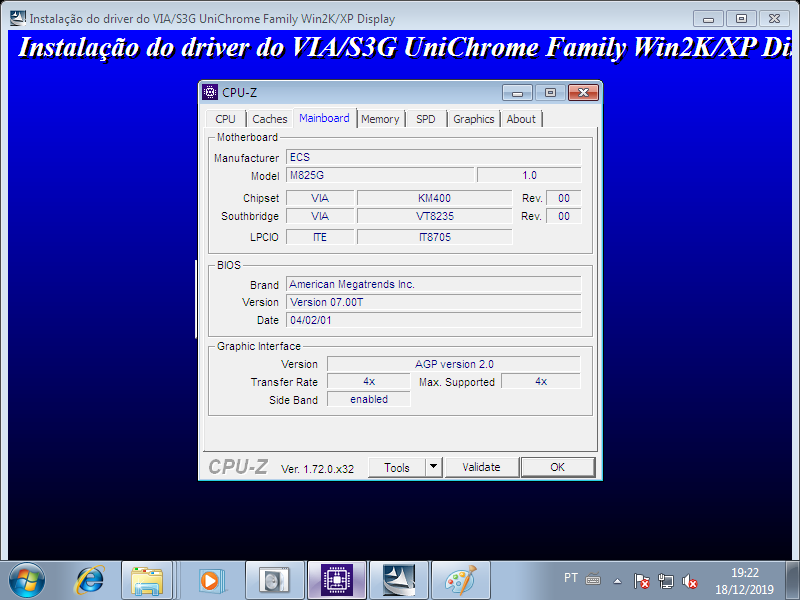Minimize the VIA driver installer window
The width and height of the screenshot is (800, 600).
[708, 19]
